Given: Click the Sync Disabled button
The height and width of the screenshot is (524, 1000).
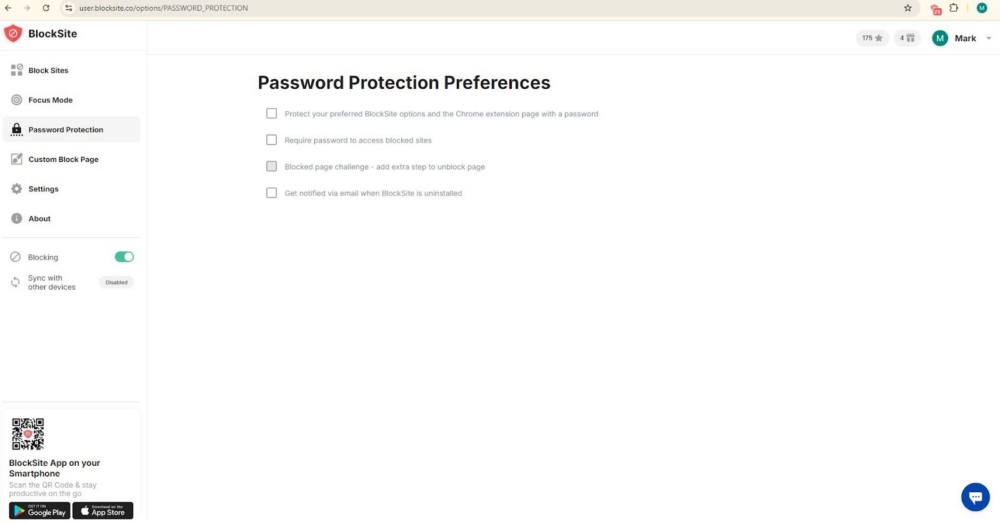Looking at the screenshot, I should 116,282.
